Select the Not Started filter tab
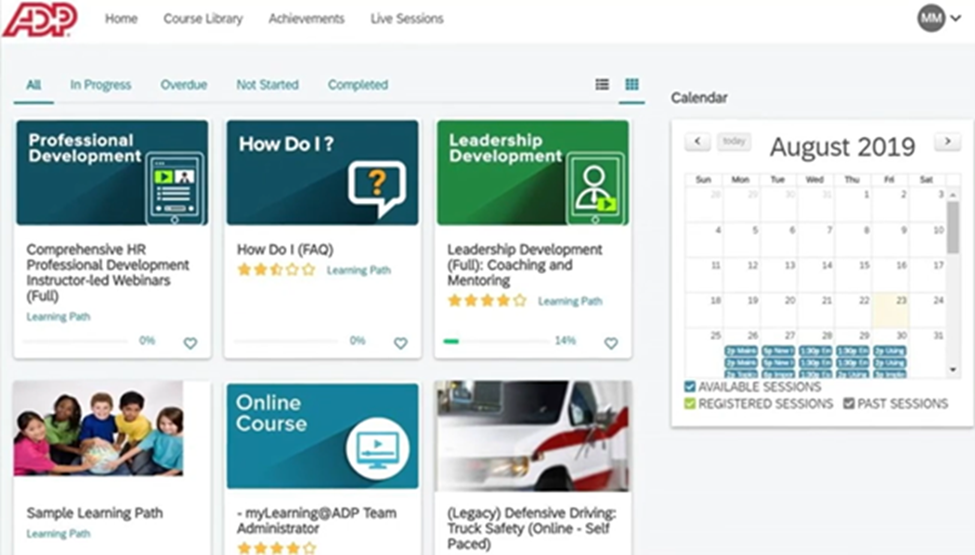The width and height of the screenshot is (975, 555). (267, 85)
